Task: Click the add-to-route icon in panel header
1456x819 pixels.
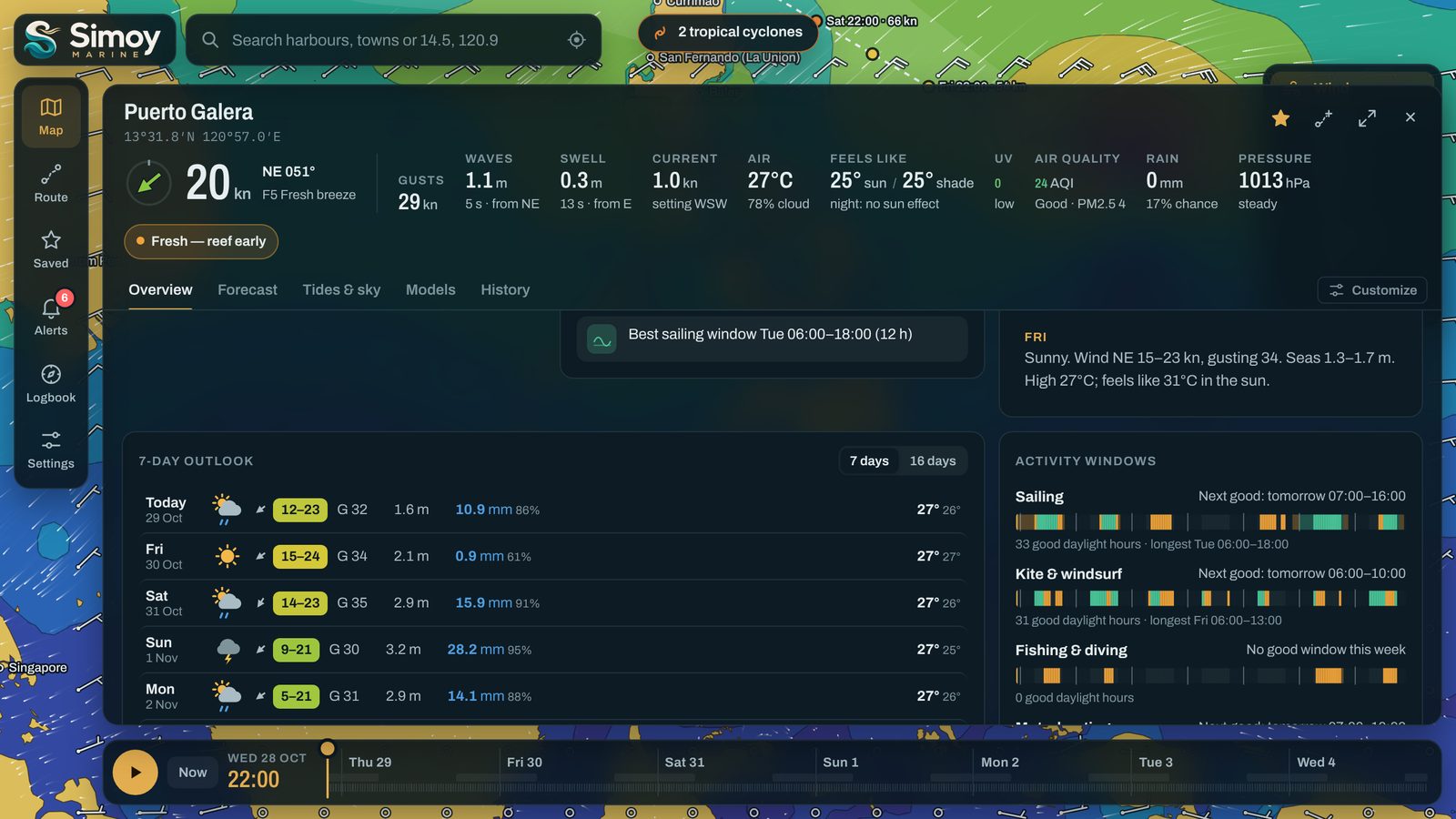Action: [1323, 118]
